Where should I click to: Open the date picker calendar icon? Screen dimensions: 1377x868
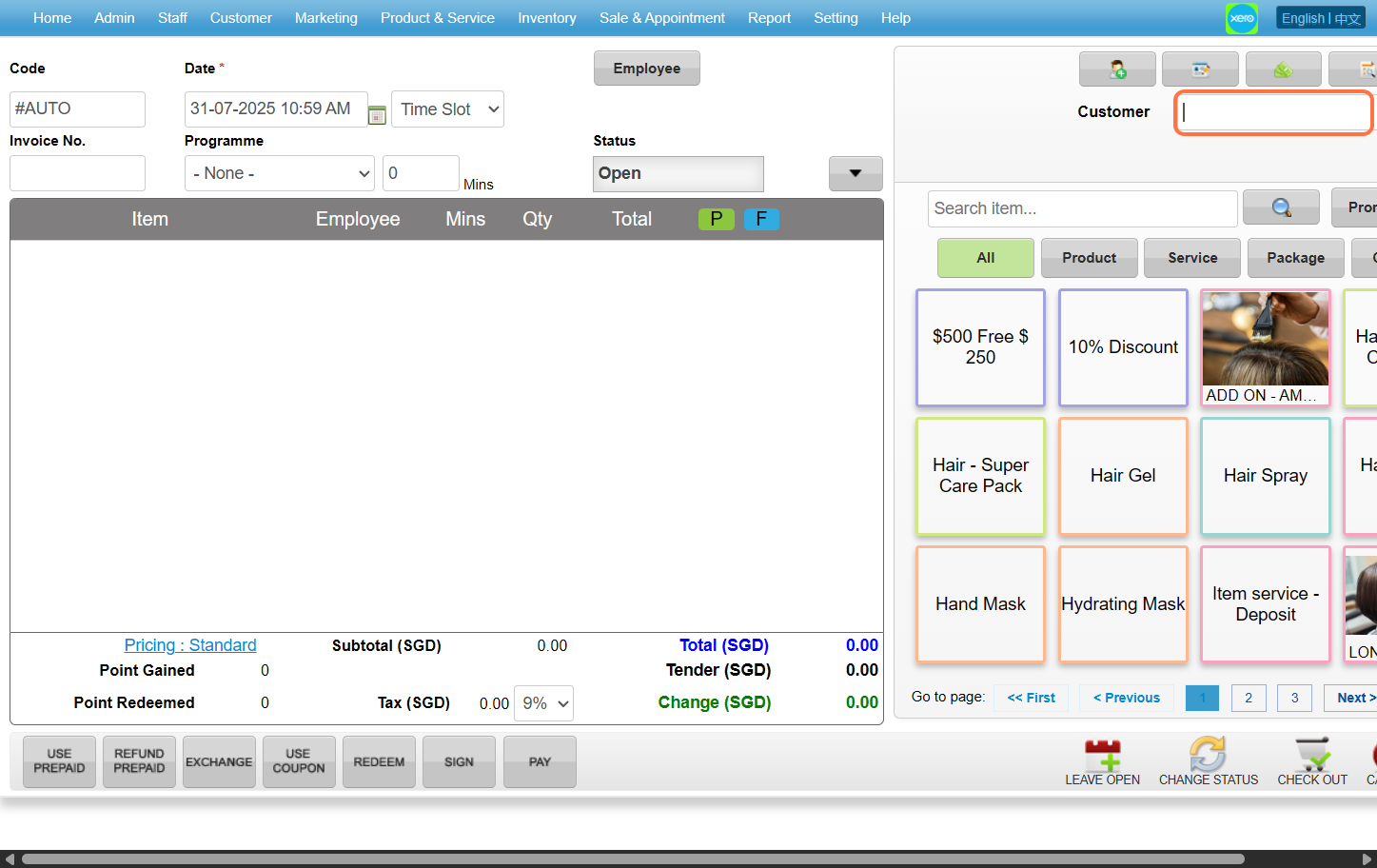[377, 115]
